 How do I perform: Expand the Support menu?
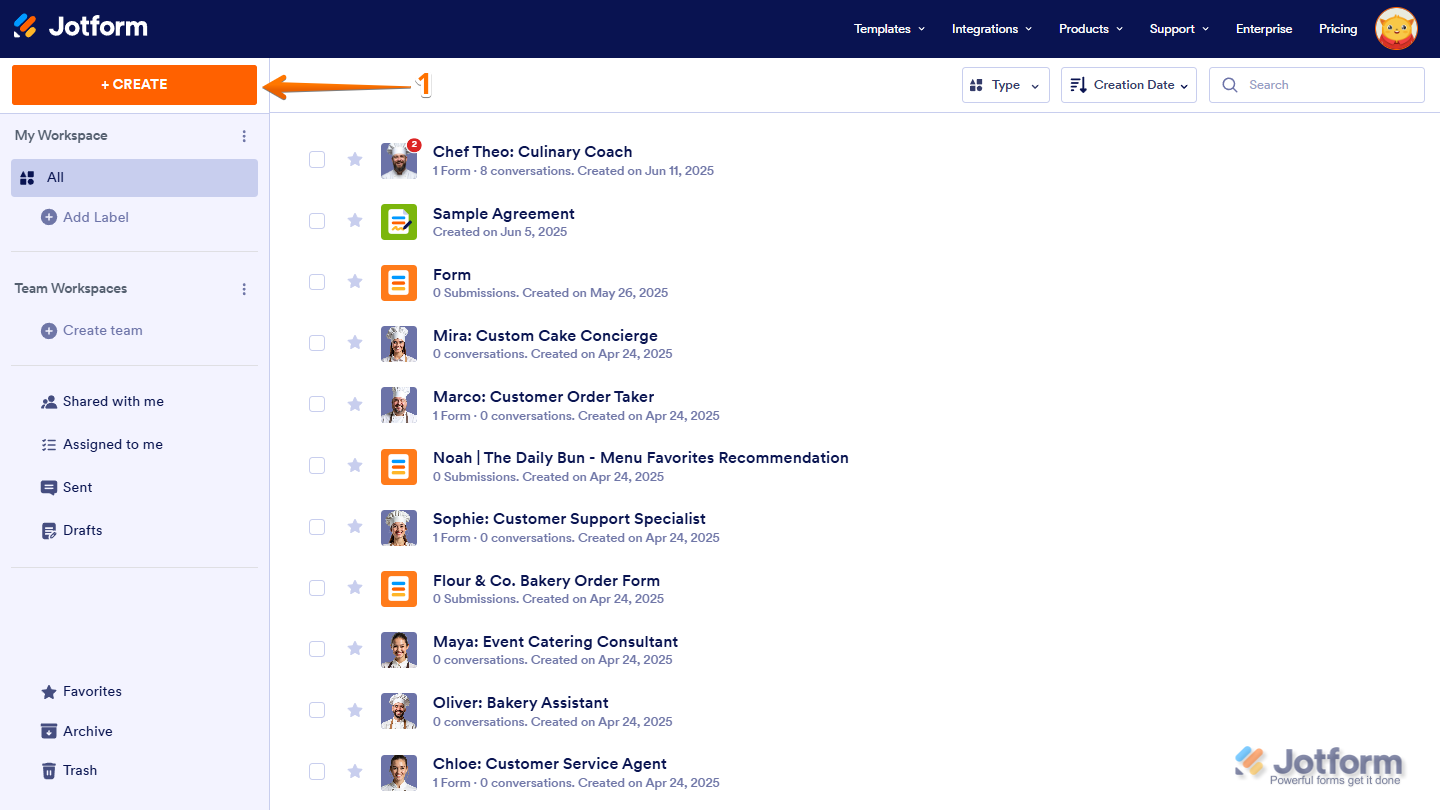(x=1179, y=29)
